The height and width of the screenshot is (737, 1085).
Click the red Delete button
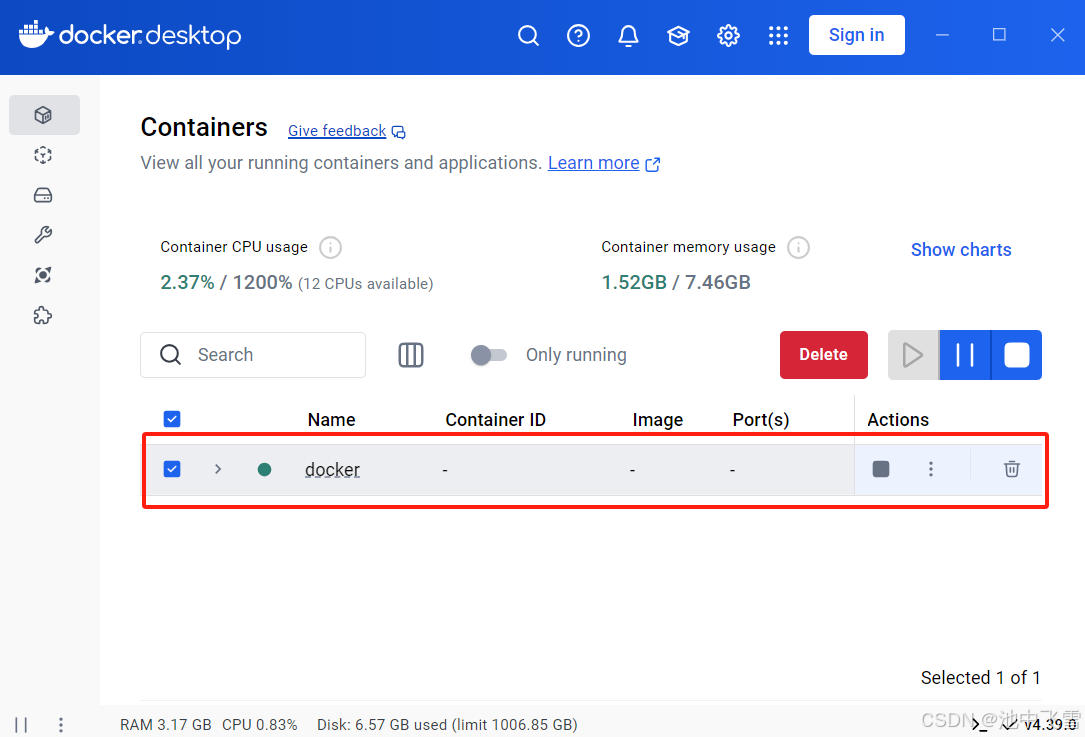click(823, 355)
